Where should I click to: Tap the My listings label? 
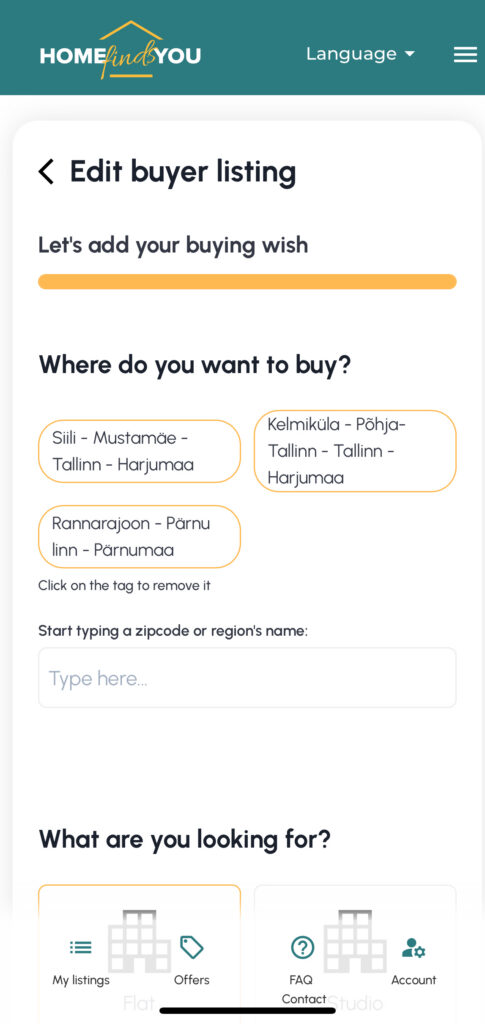tap(81, 980)
